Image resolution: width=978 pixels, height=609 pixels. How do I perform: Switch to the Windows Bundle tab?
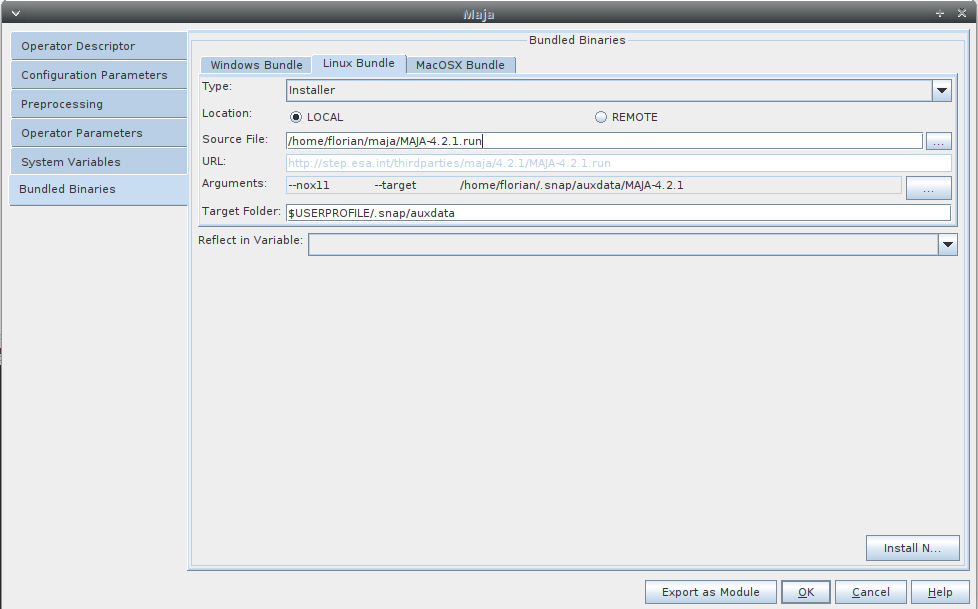[x=256, y=65]
